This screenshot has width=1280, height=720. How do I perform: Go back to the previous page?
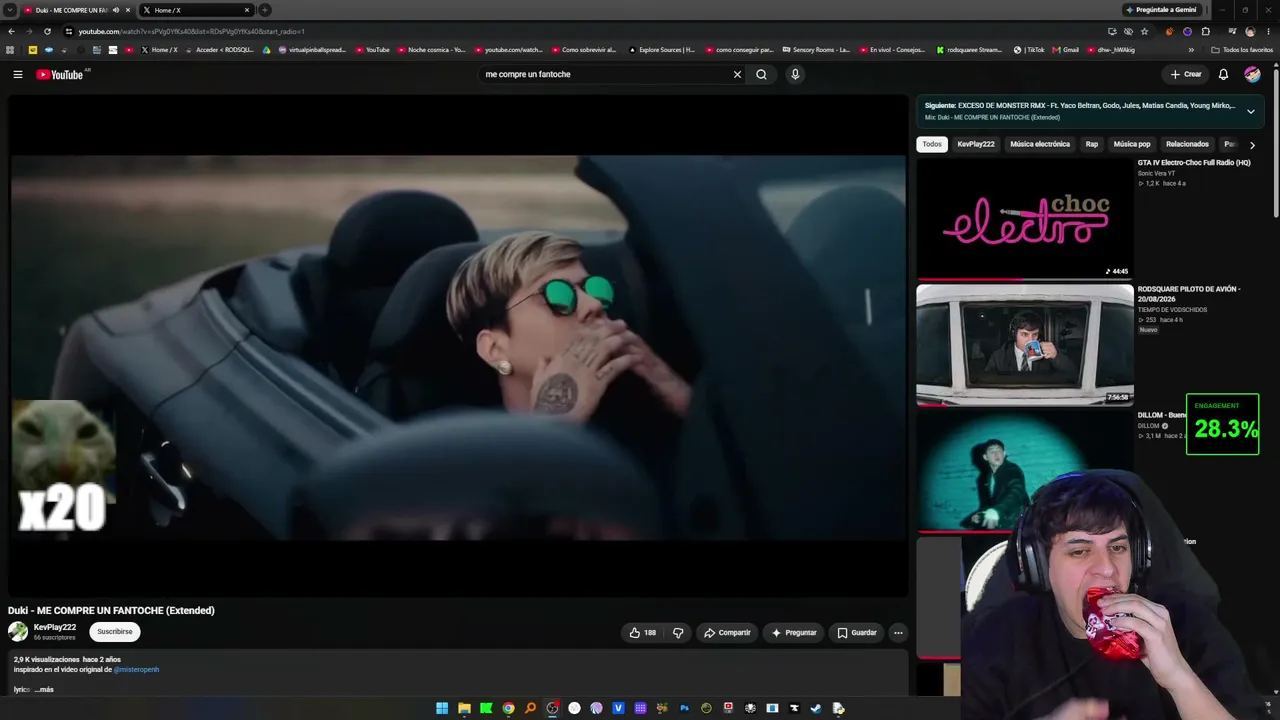(11, 31)
